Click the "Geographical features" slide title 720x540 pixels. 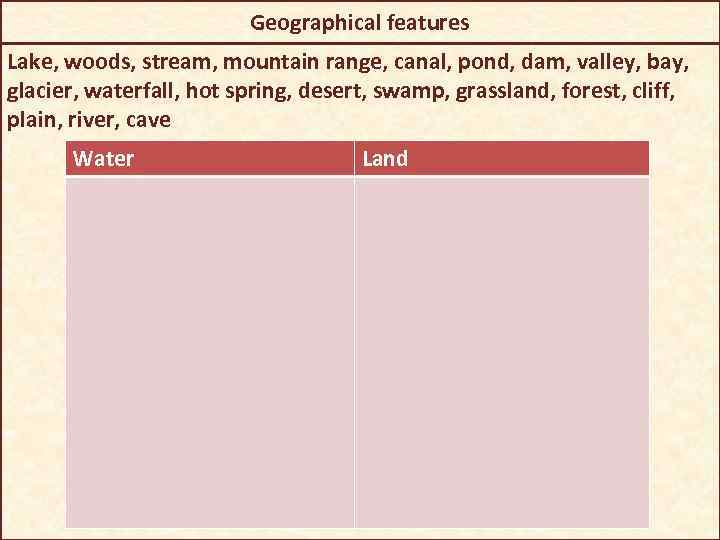[x=360, y=21]
